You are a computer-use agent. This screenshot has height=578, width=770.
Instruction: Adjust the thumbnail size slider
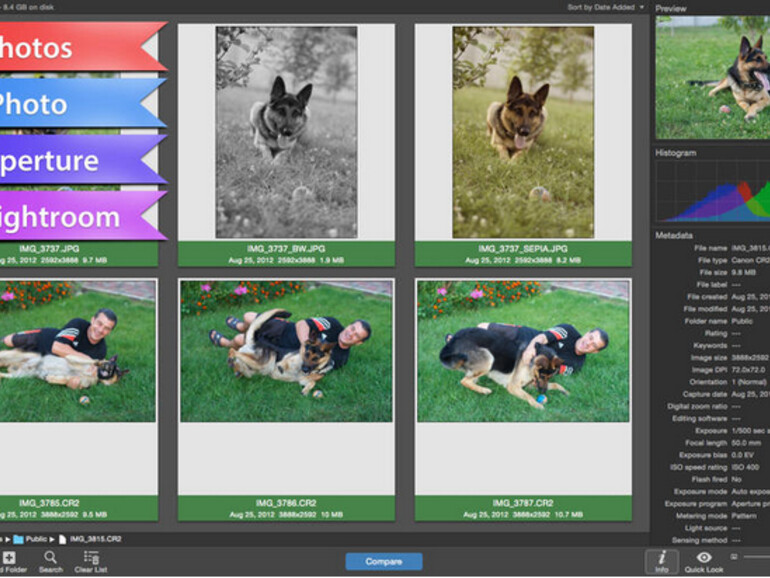click(x=756, y=557)
